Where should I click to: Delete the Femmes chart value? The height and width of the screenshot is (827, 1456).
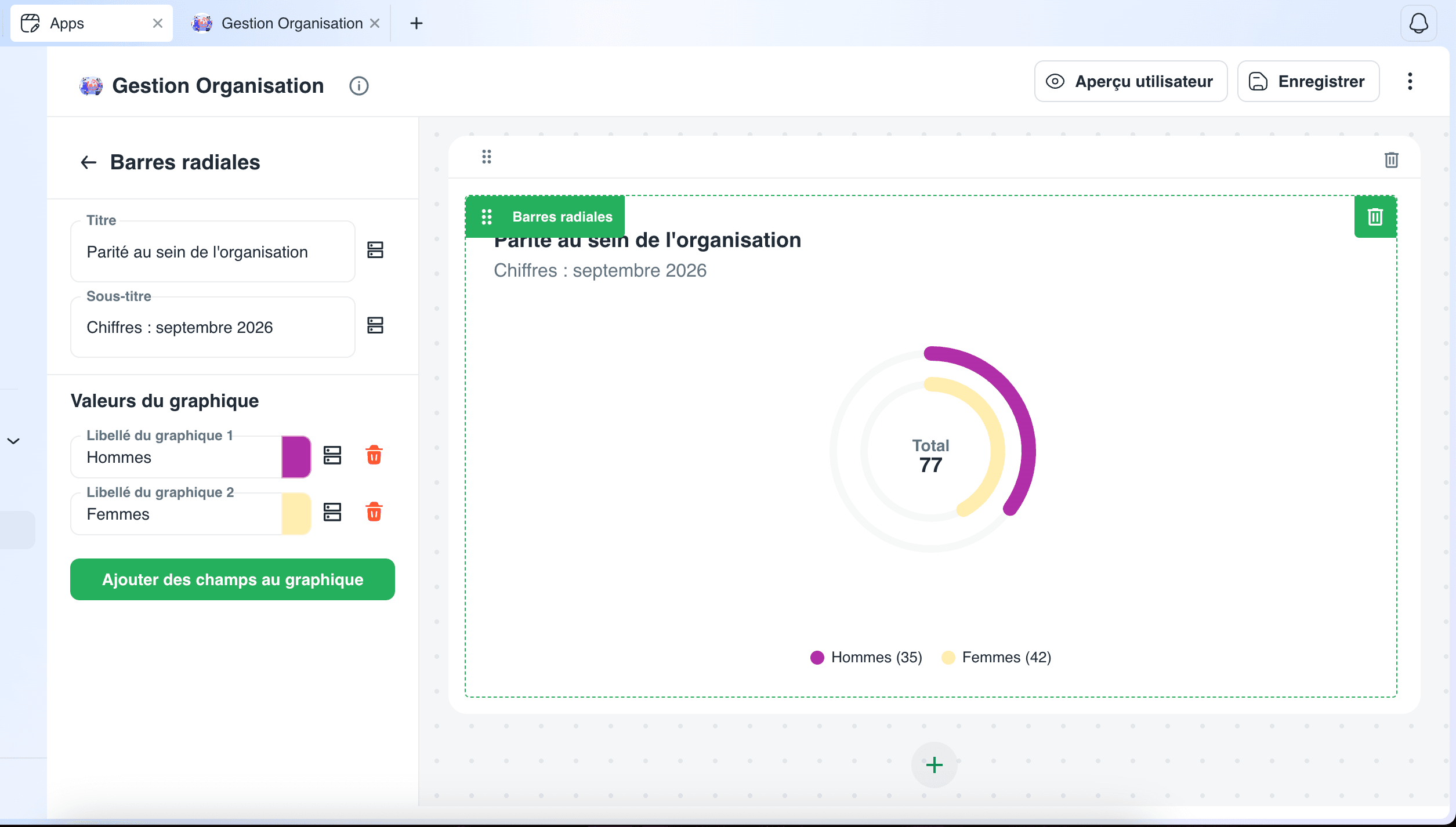tap(374, 512)
